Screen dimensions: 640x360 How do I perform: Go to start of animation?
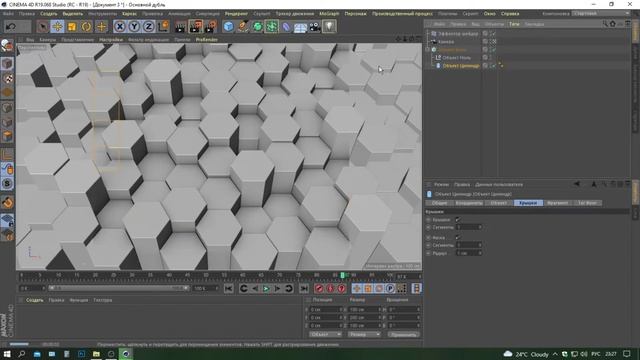point(229,289)
